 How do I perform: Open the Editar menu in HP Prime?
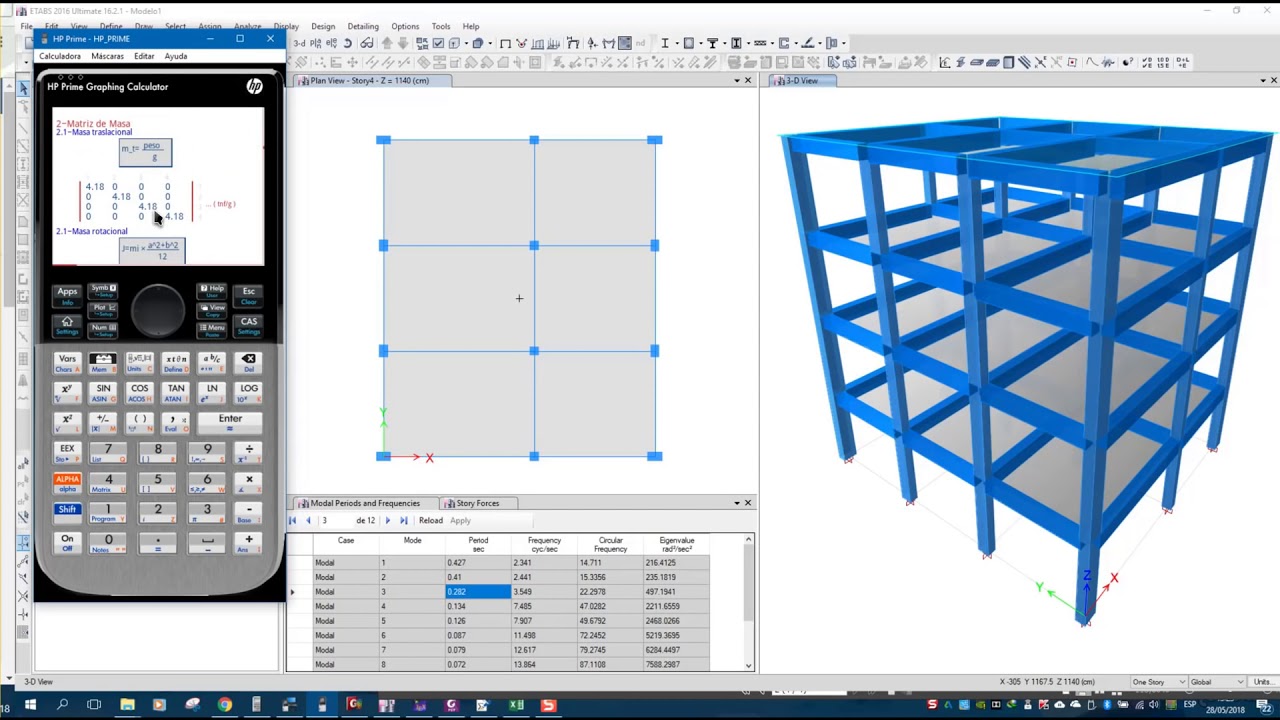point(144,56)
